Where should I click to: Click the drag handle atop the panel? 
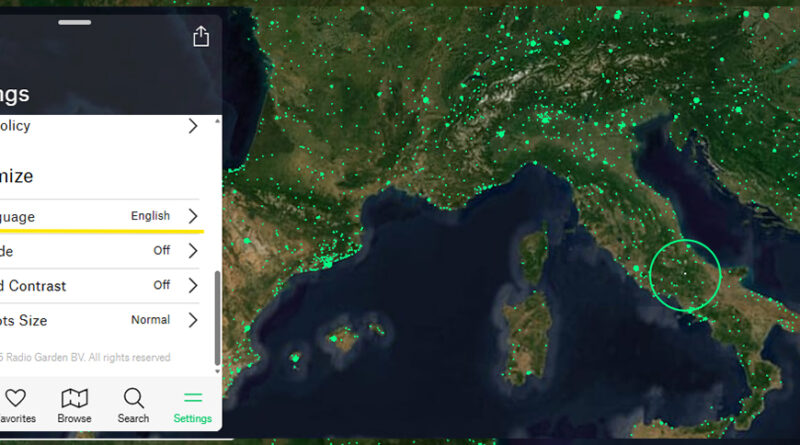74,21
